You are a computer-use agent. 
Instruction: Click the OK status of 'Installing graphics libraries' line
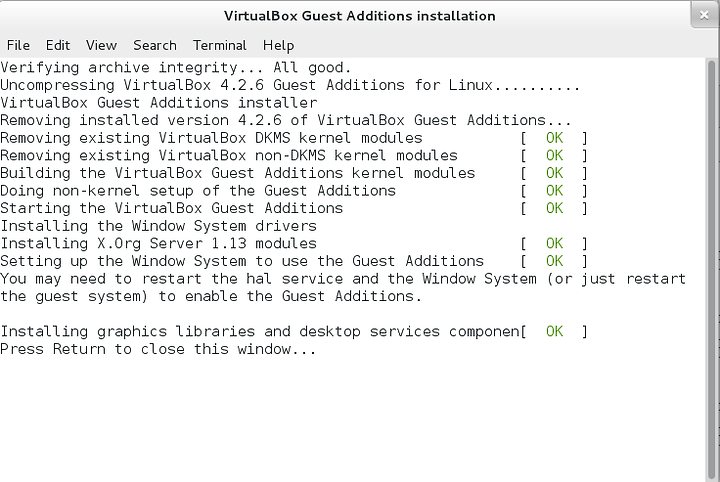pyautogui.click(x=555, y=331)
